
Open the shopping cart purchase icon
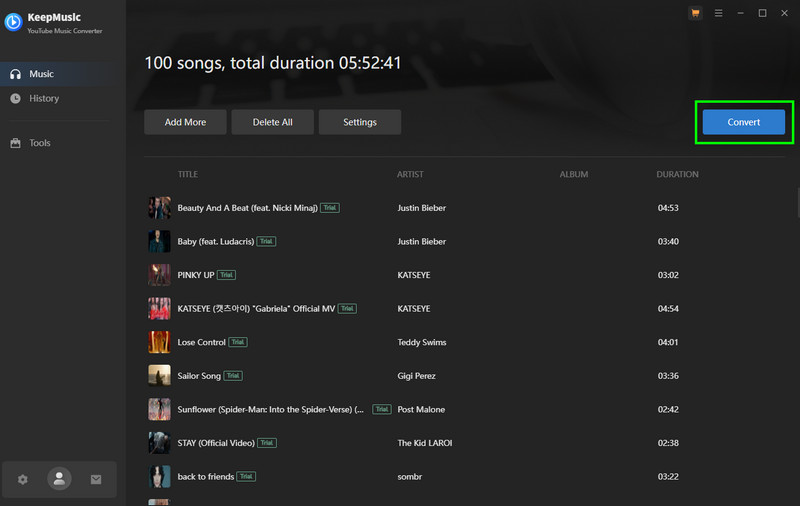pos(695,13)
